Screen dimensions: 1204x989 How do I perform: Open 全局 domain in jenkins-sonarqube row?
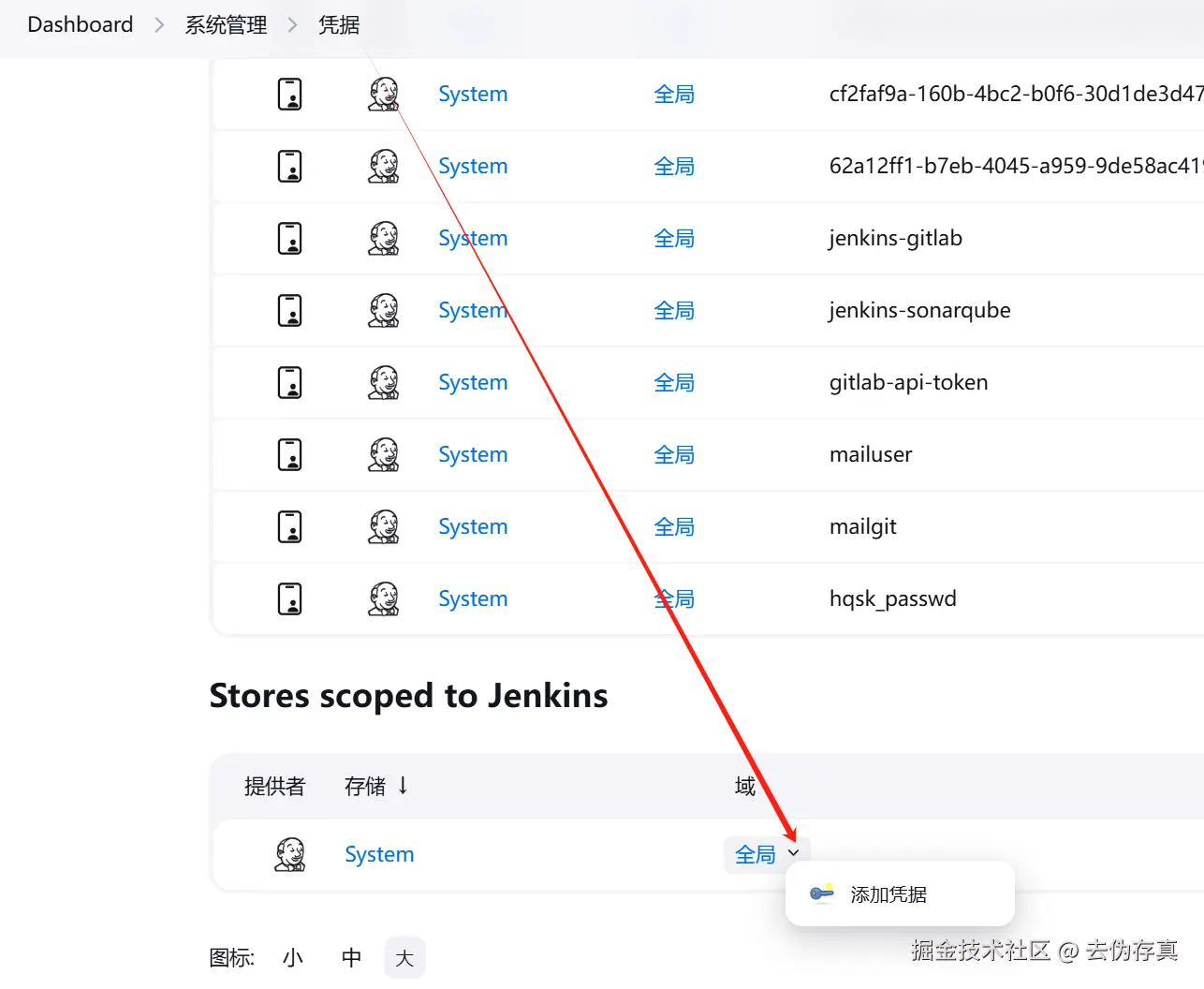coord(674,311)
